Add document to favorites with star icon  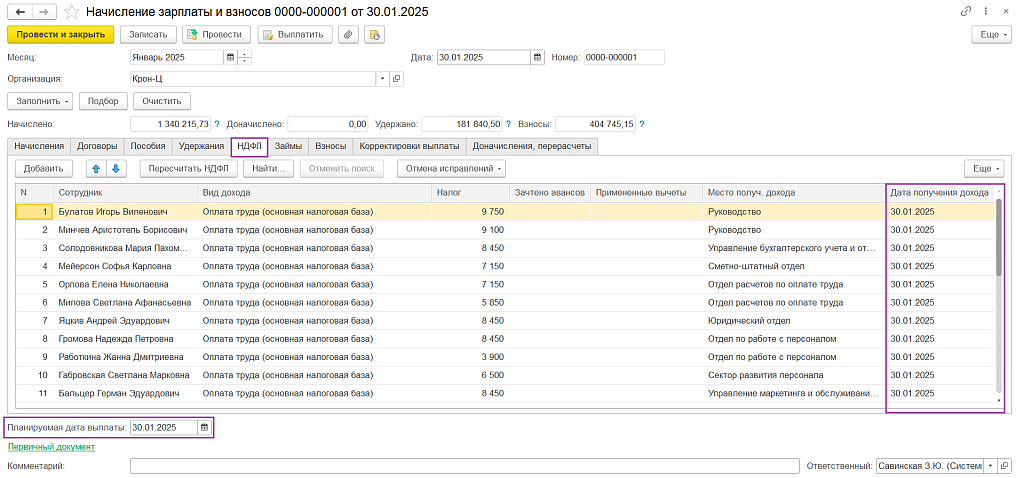click(x=72, y=12)
